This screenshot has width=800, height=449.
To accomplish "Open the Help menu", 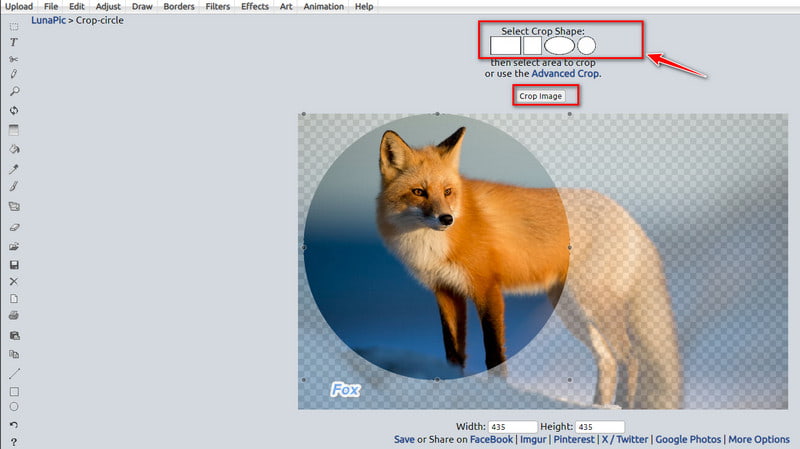I will coord(364,7).
